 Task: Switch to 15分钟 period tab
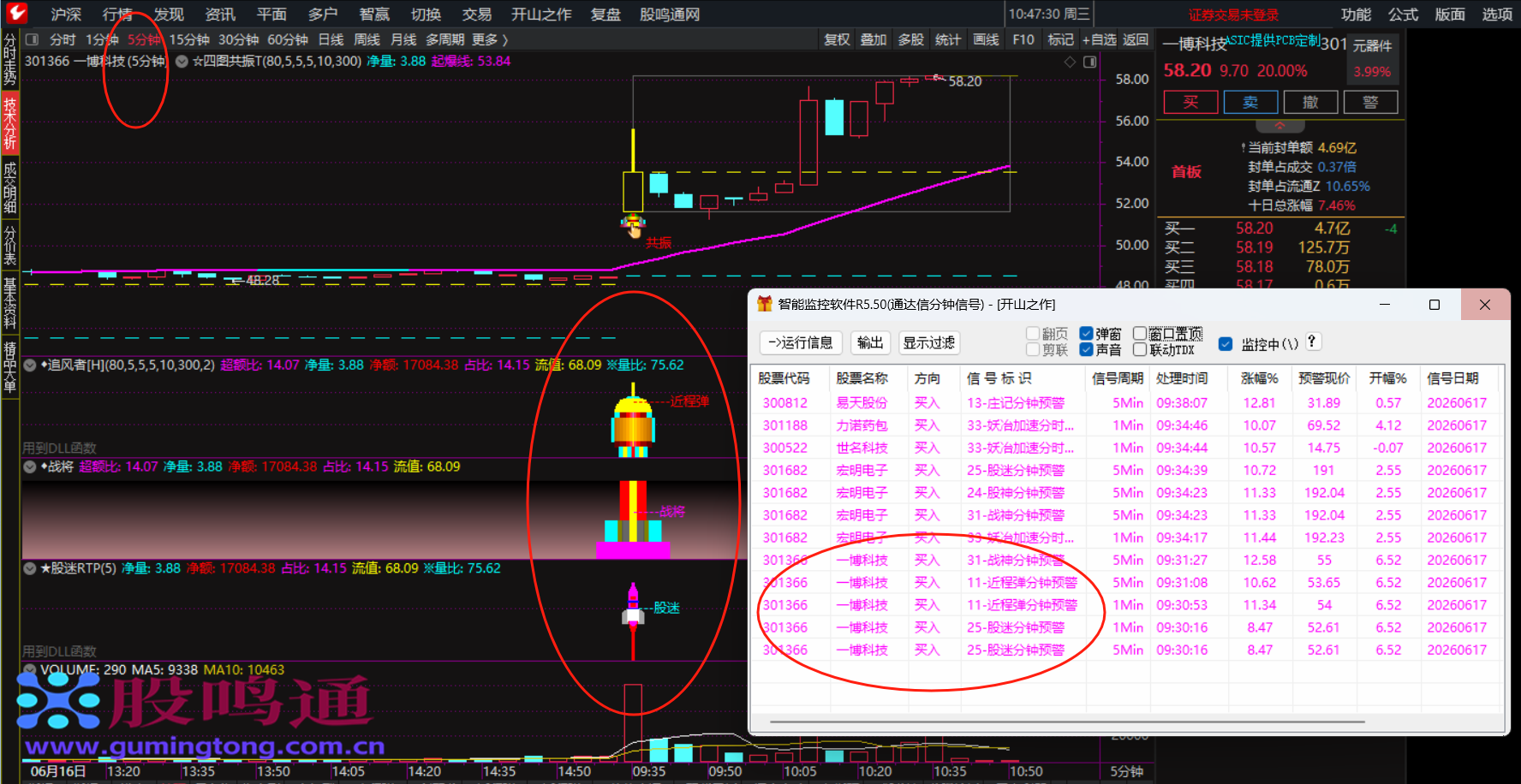189,39
